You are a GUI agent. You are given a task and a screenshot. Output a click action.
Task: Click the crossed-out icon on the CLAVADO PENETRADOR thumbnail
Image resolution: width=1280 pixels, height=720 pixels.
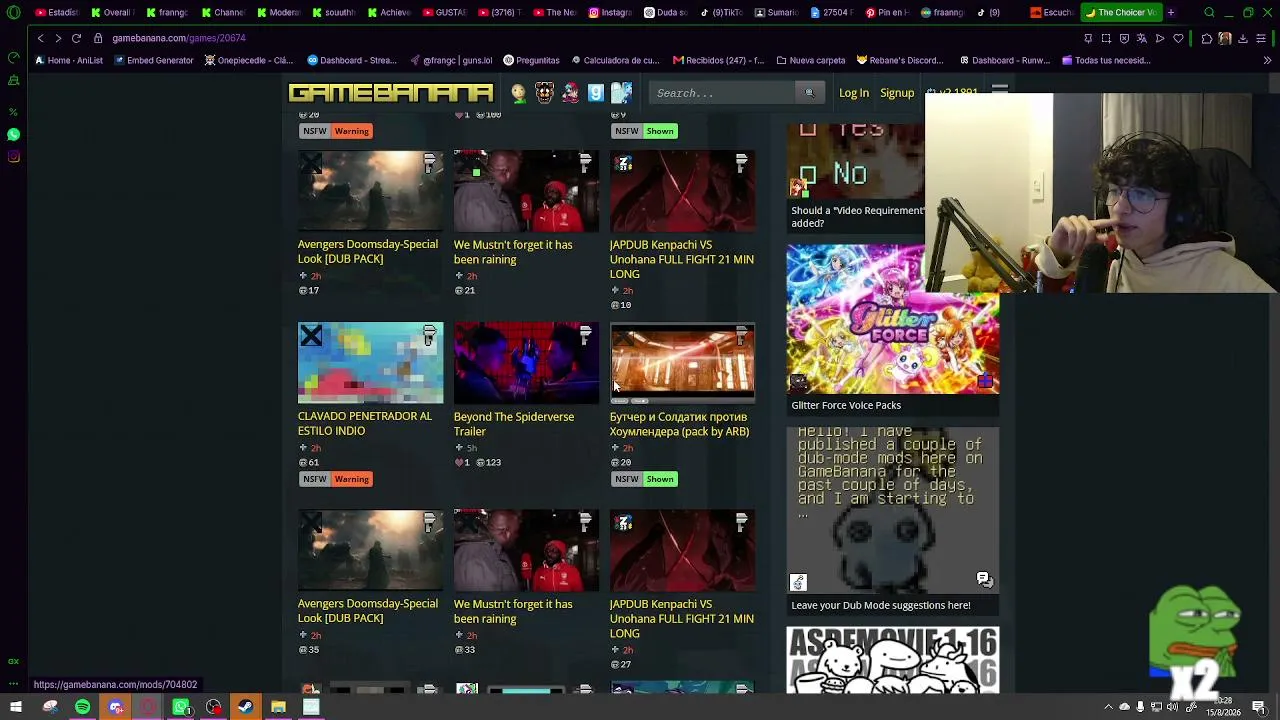311,336
